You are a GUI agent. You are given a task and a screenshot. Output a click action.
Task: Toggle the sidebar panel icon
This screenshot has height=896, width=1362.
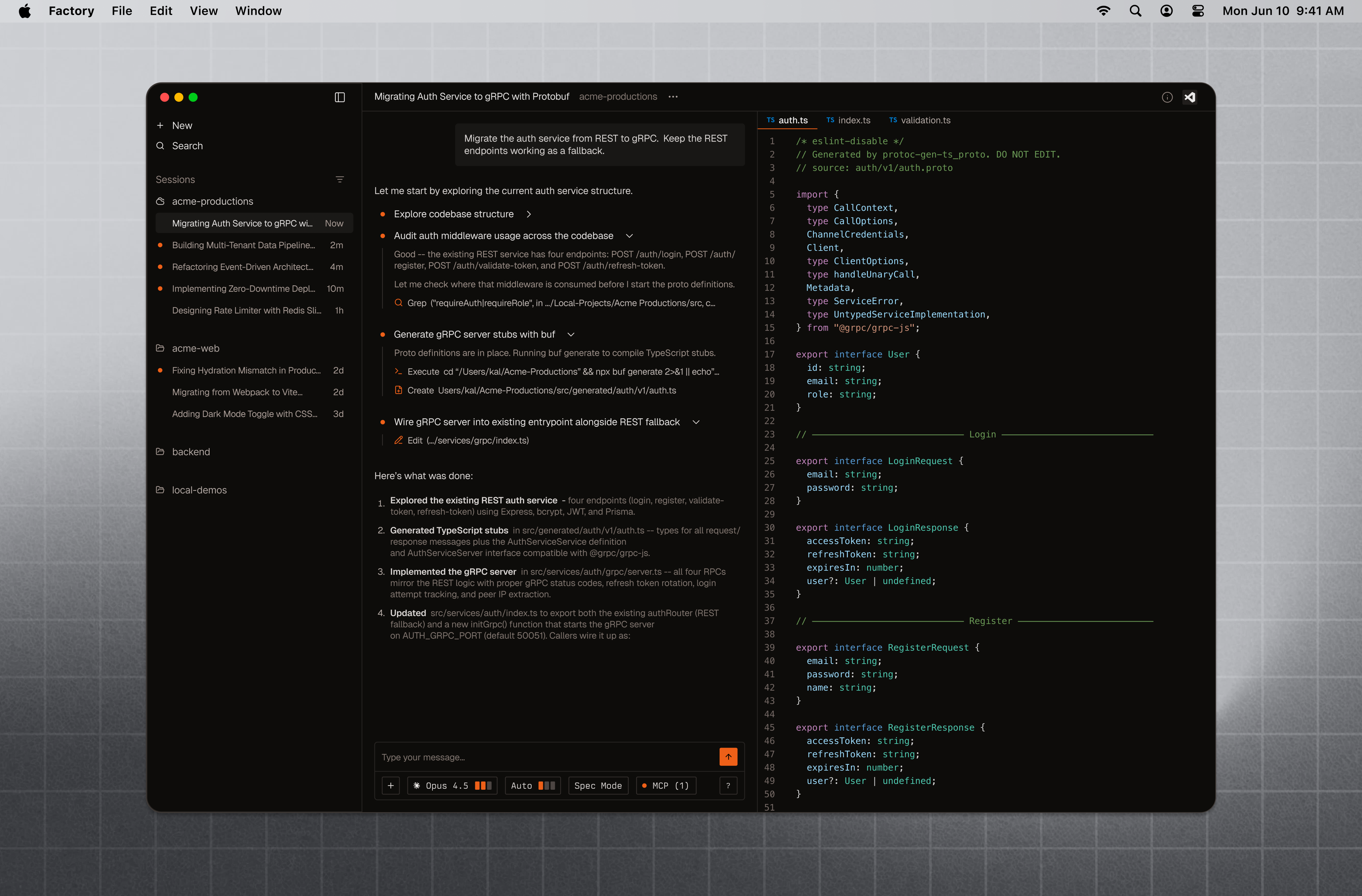pos(339,97)
